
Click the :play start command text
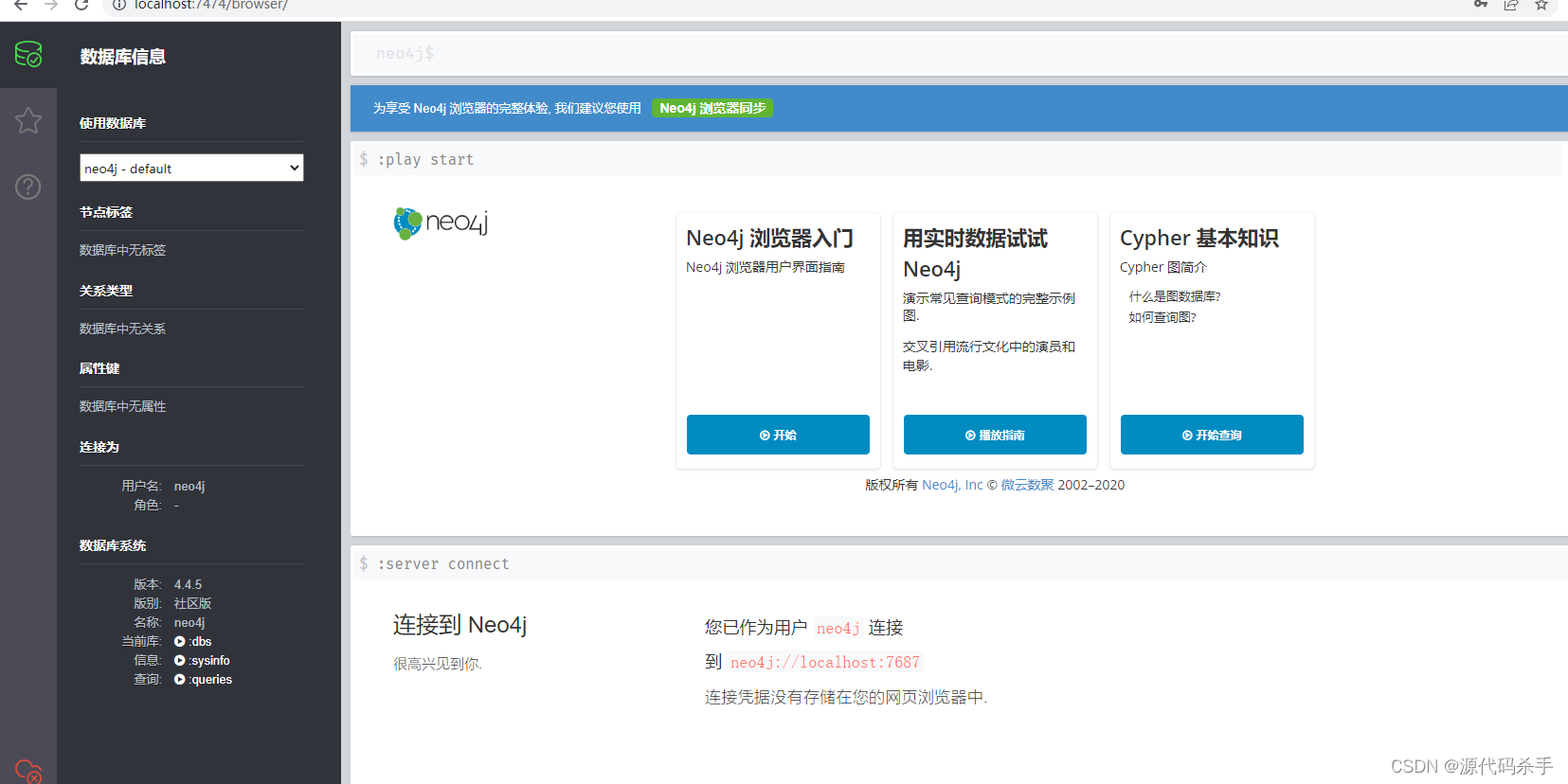click(425, 159)
